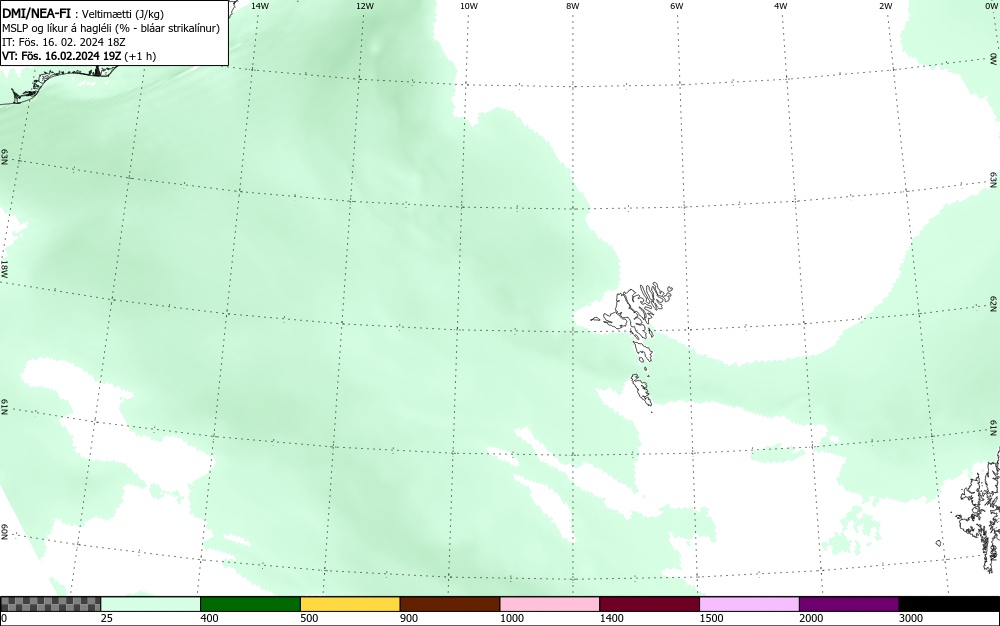The height and width of the screenshot is (626, 1000).
Task: Click the southernmost Faroe island (Suðuroy) outline
Action: pyautogui.click(x=642, y=390)
